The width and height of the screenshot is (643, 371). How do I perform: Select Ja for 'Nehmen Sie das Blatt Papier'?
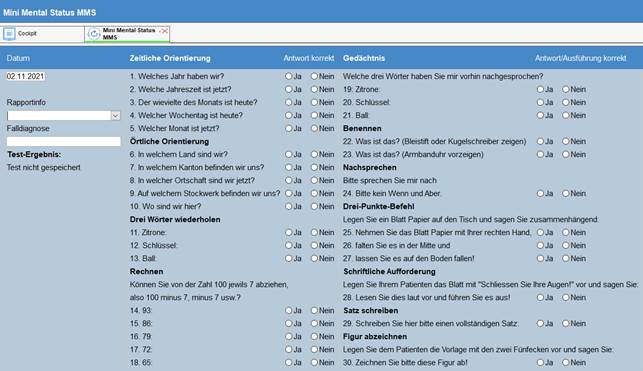(x=540, y=232)
